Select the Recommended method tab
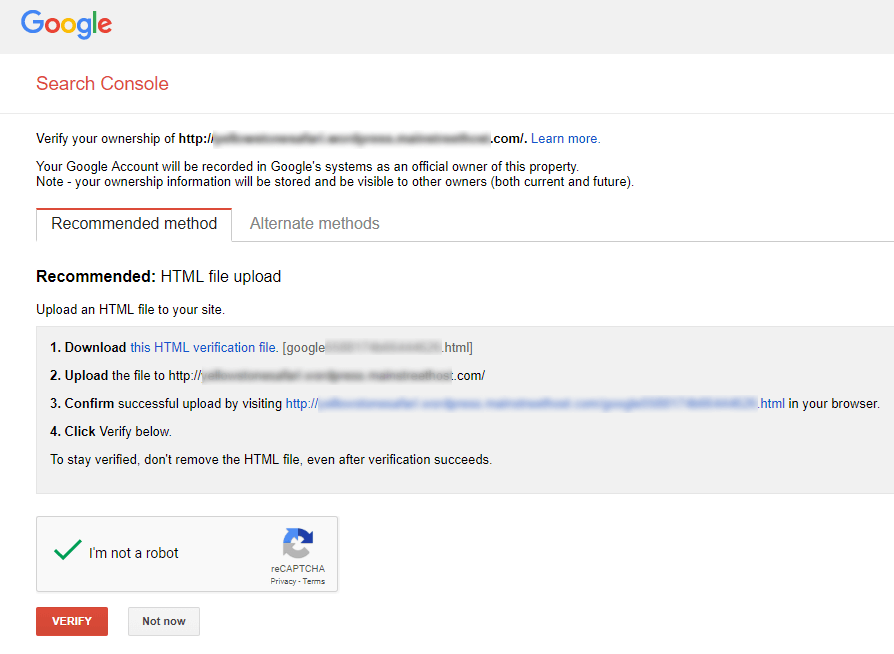The width and height of the screenshot is (894, 654). (133, 224)
